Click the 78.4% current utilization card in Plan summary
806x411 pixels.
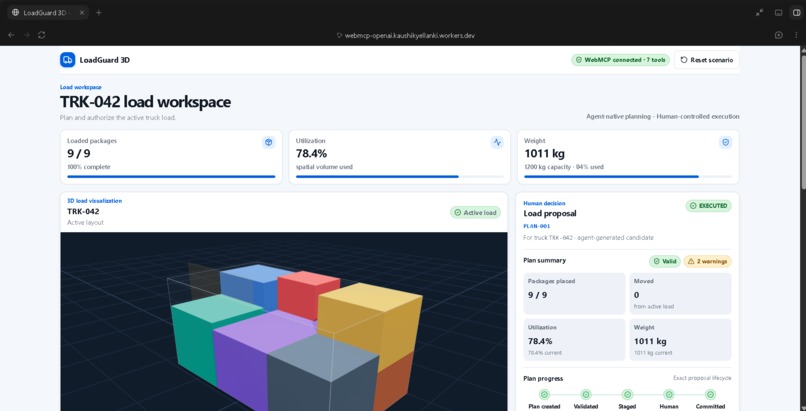tap(574, 340)
